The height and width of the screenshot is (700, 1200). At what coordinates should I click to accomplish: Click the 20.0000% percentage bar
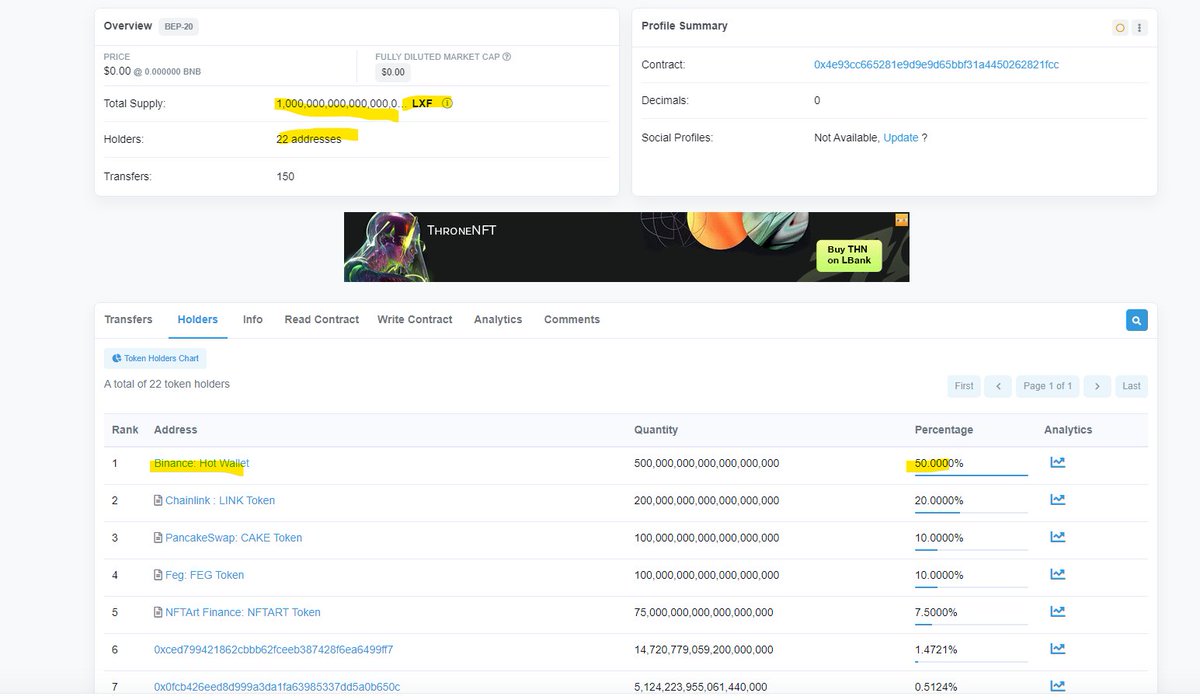point(971,512)
